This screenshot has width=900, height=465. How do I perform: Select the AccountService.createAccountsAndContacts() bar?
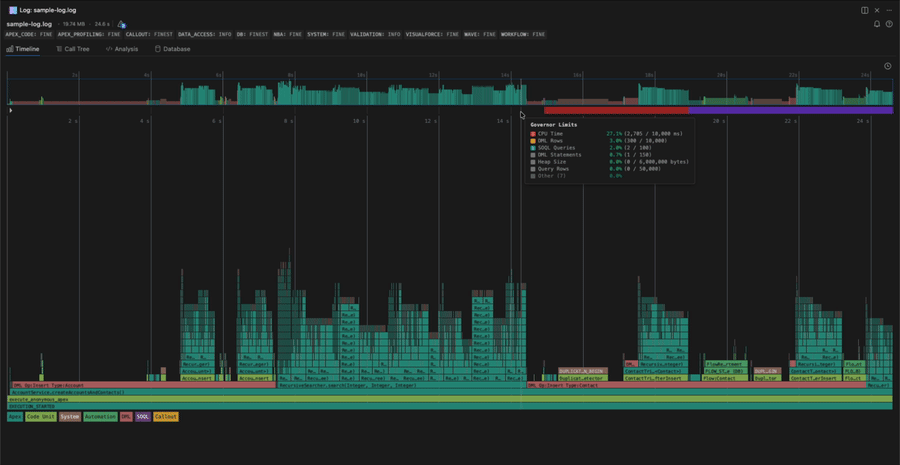449,392
